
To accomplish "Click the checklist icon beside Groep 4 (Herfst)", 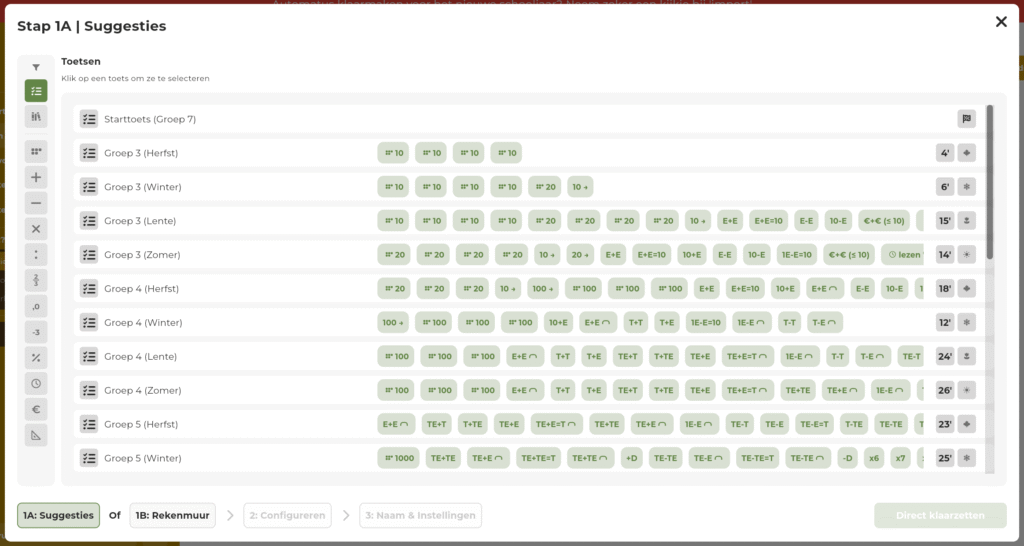I will pos(89,289).
